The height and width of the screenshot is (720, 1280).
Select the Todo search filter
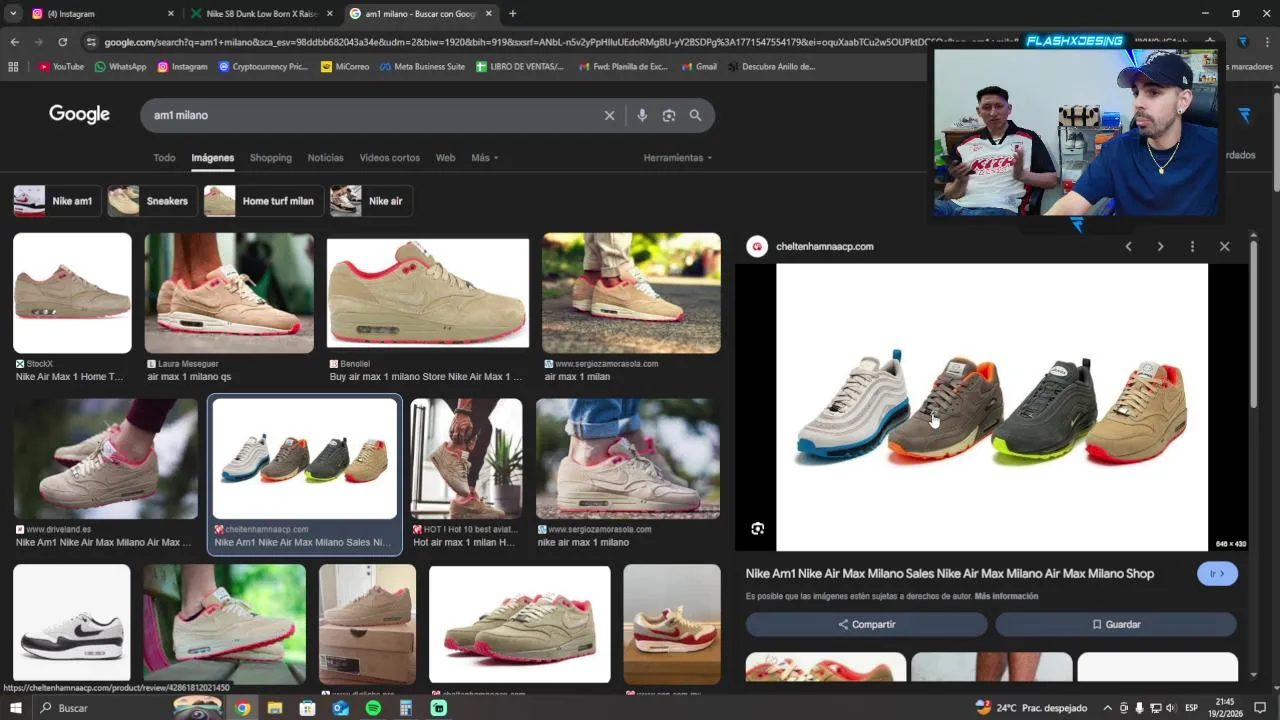(164, 158)
